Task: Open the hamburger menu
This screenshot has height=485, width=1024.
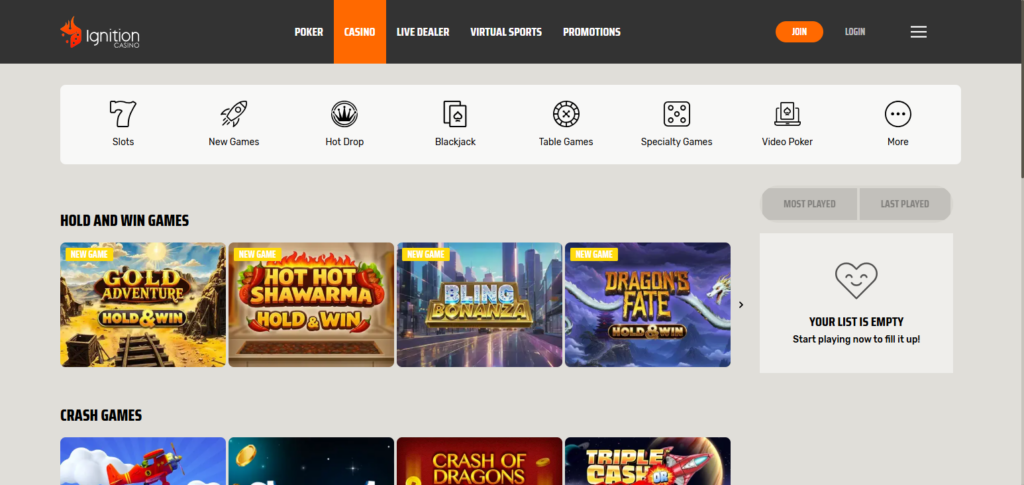Action: click(x=918, y=32)
